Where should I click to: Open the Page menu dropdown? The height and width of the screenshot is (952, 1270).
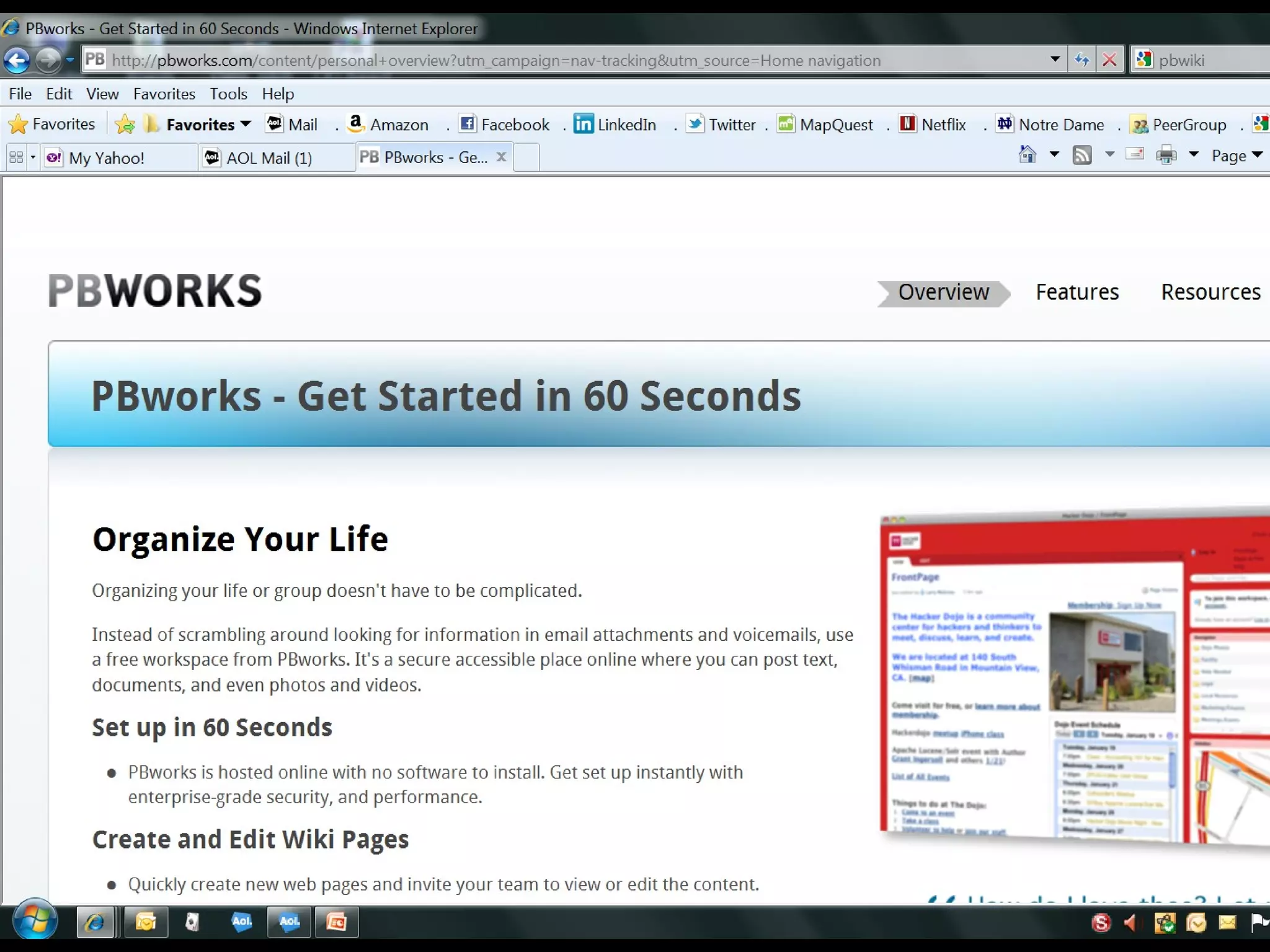[1237, 156]
